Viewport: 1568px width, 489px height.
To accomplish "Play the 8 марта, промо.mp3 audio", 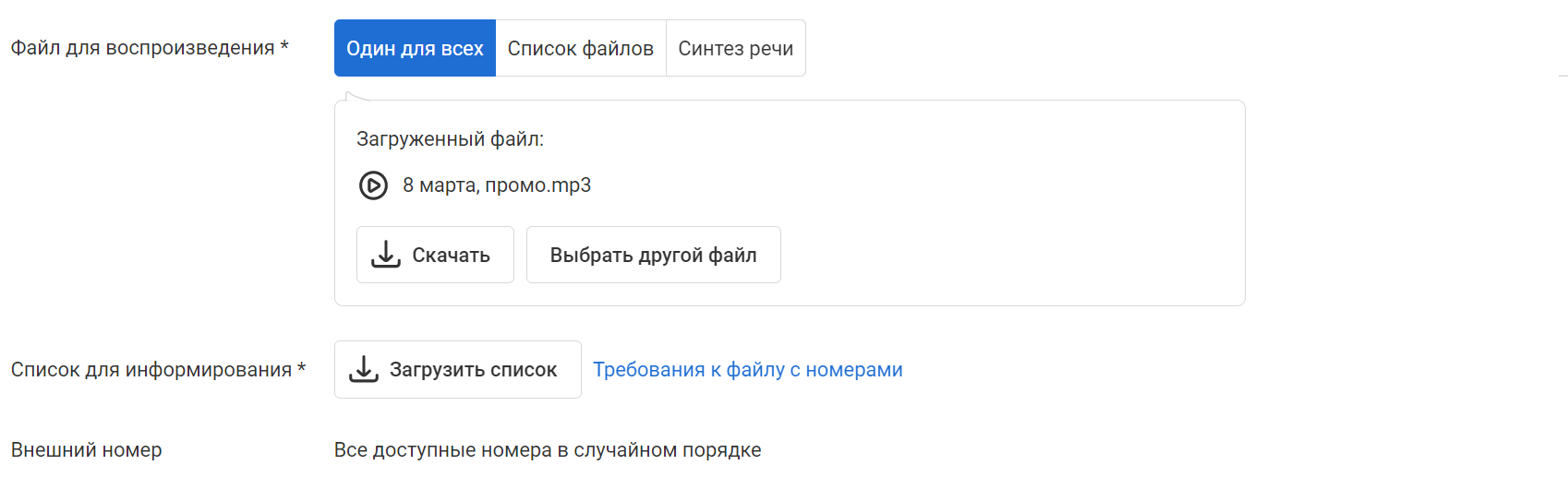I will pos(373,185).
